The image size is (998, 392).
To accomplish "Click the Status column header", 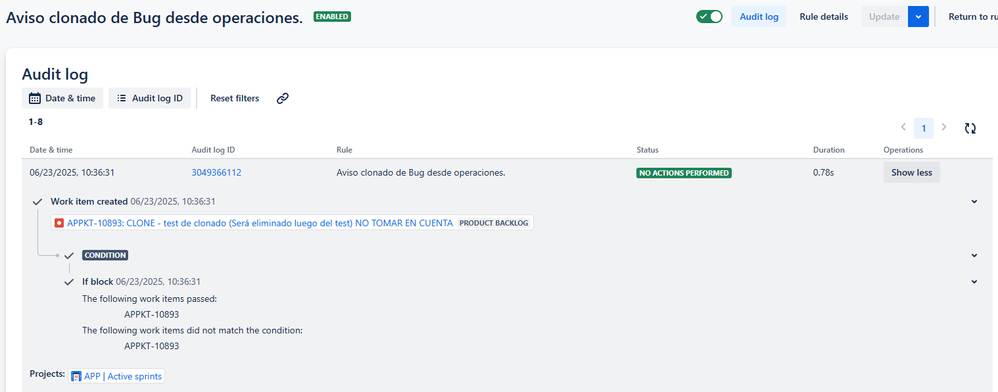I will (647, 150).
